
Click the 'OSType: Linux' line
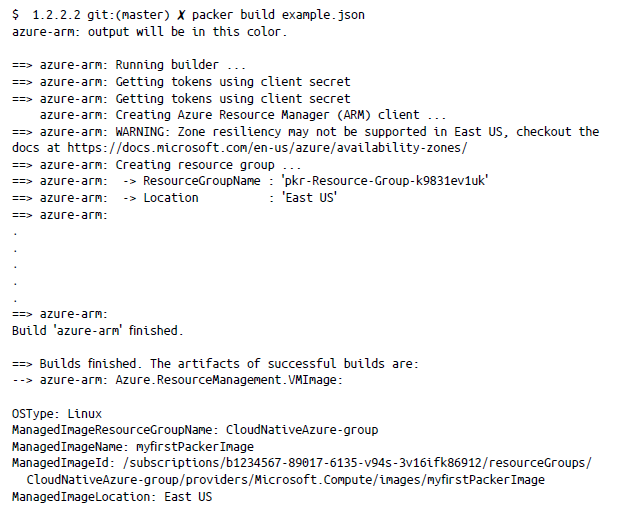point(57,413)
